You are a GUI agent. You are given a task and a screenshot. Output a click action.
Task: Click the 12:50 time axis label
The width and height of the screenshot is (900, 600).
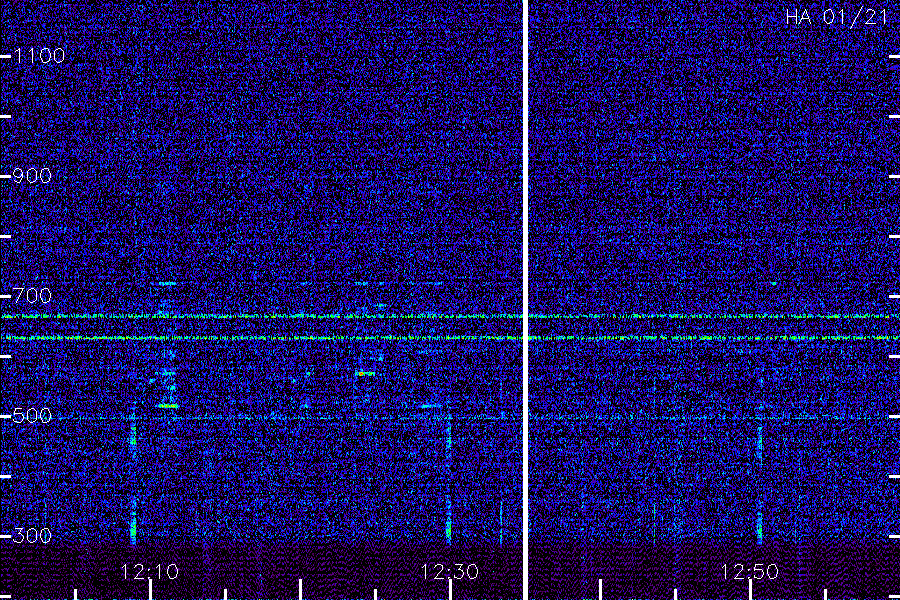coord(749,572)
